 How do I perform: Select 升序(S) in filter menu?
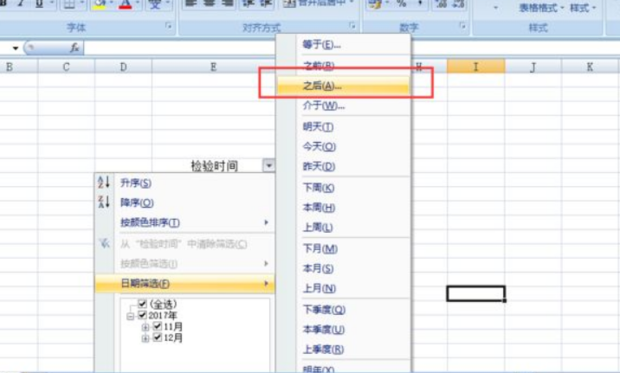tap(184, 183)
